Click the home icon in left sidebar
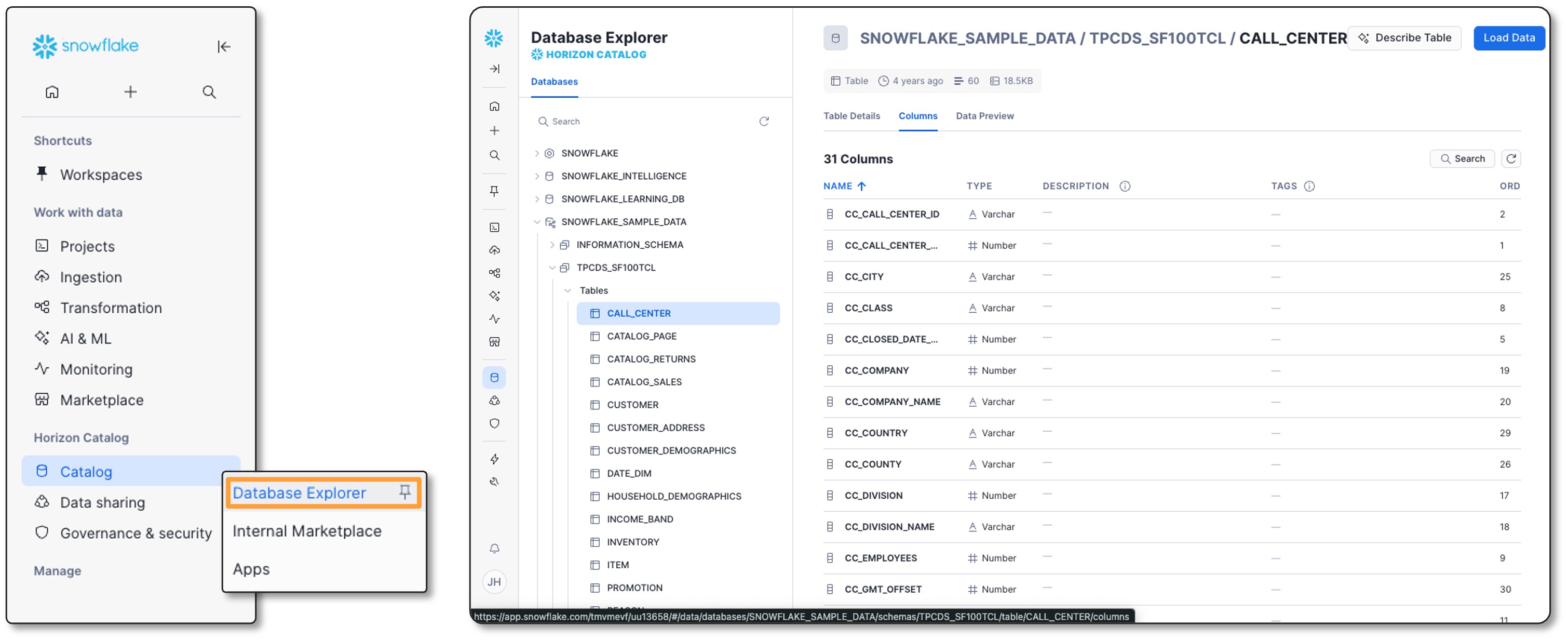 pyautogui.click(x=52, y=92)
